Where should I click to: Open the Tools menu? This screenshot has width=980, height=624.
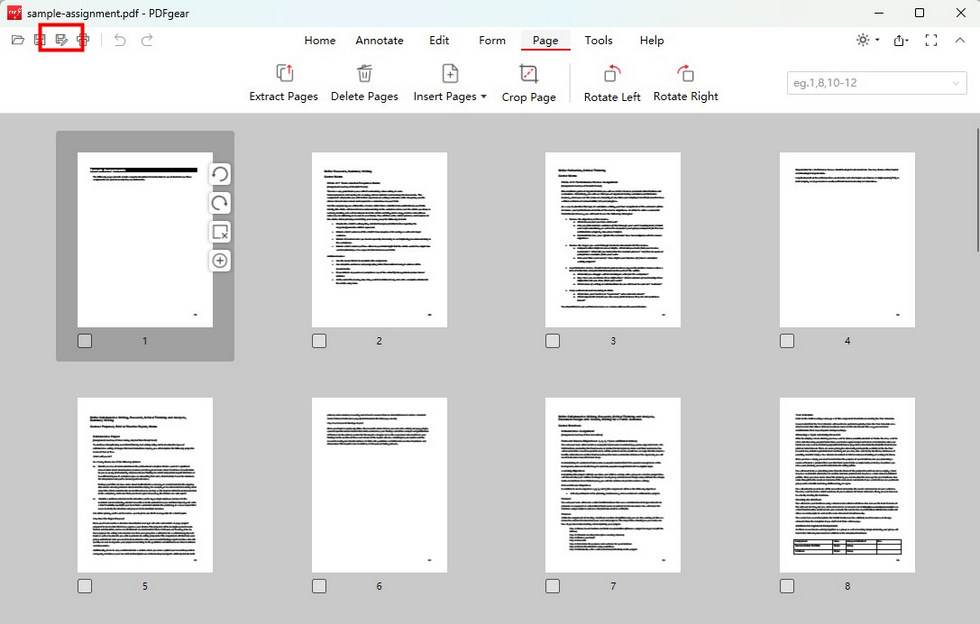598,41
